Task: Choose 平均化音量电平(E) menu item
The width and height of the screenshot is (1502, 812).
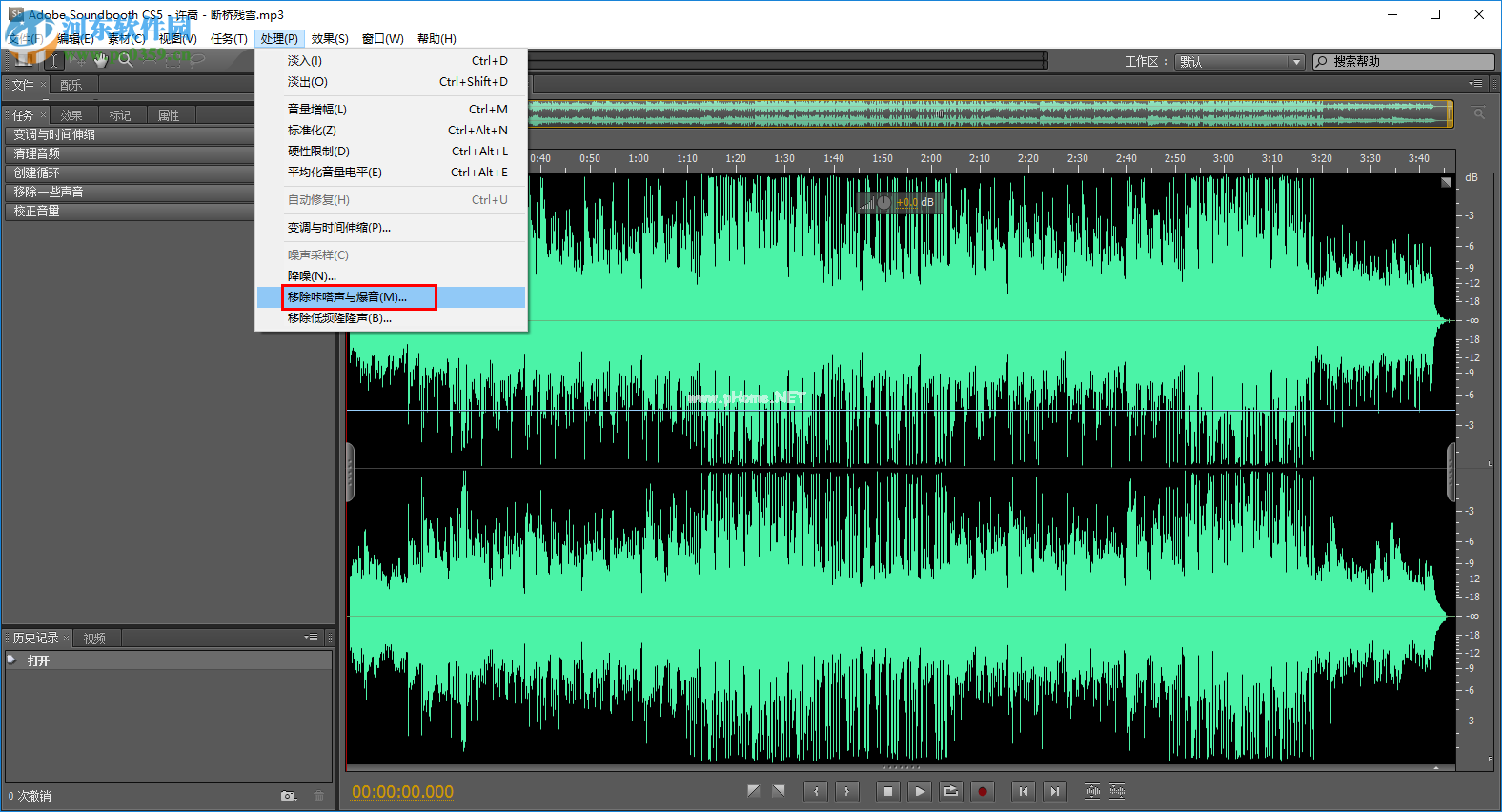Action: coord(391,173)
